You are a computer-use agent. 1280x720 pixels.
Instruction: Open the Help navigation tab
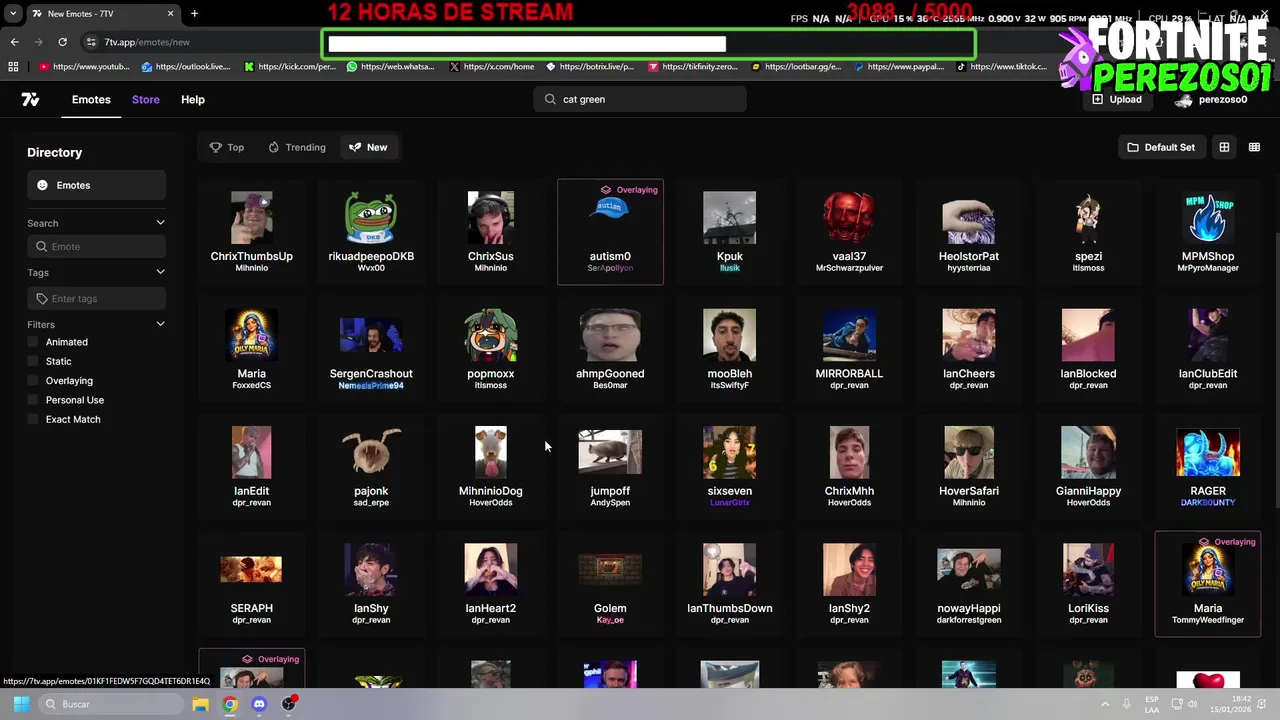tap(193, 99)
